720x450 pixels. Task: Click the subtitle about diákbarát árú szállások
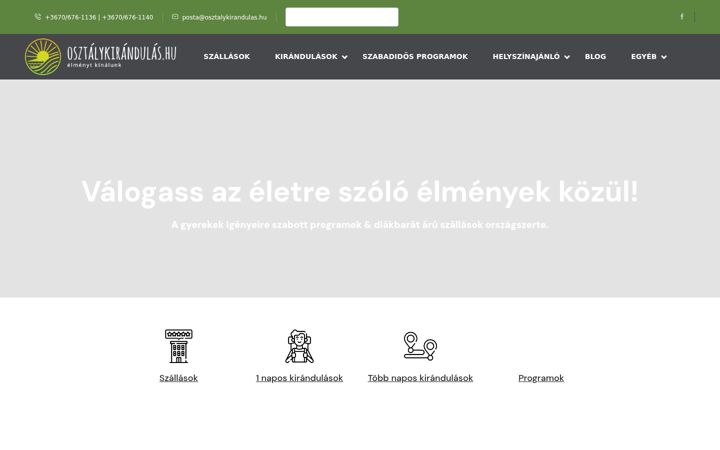[360, 225]
